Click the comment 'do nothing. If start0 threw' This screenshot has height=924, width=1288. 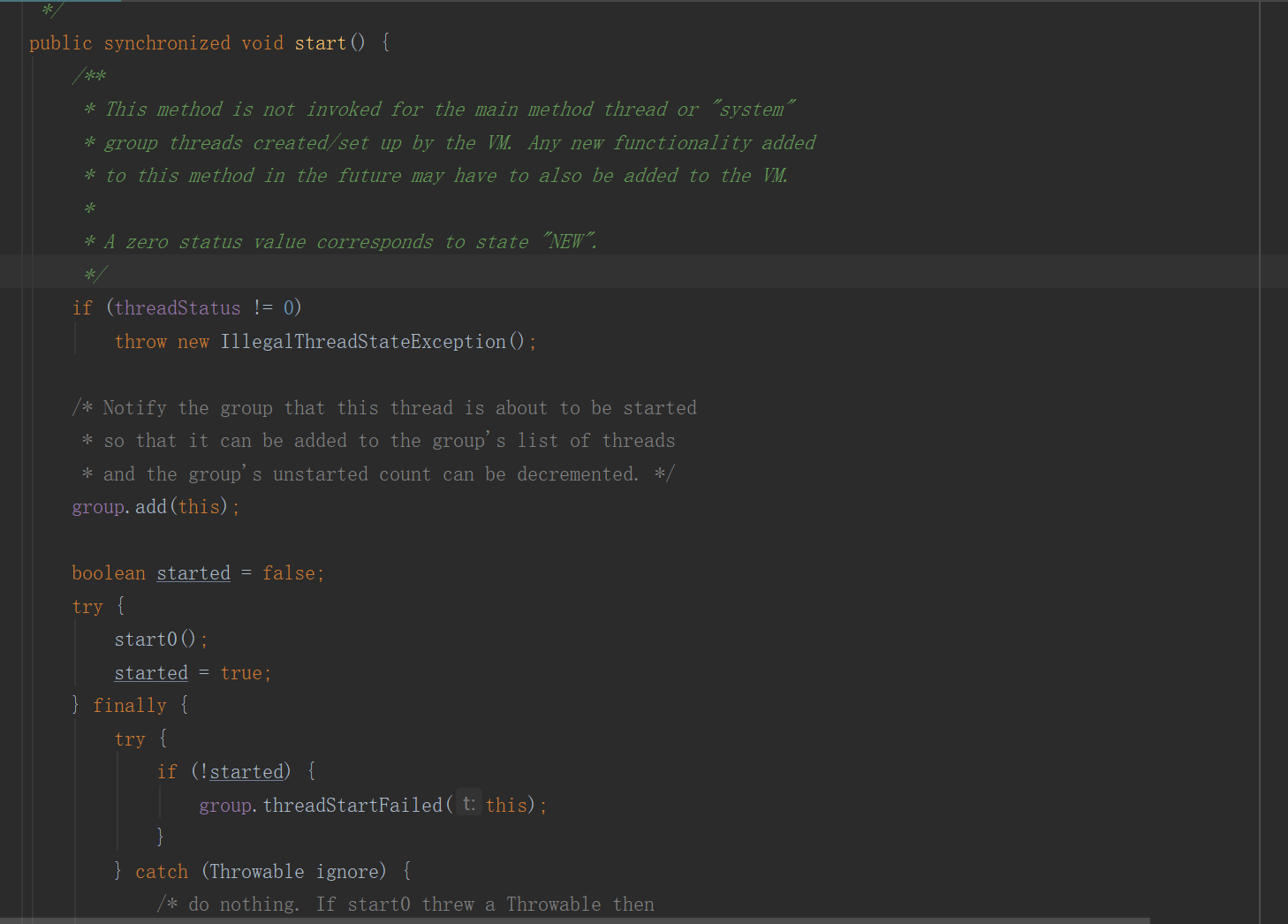tap(405, 905)
